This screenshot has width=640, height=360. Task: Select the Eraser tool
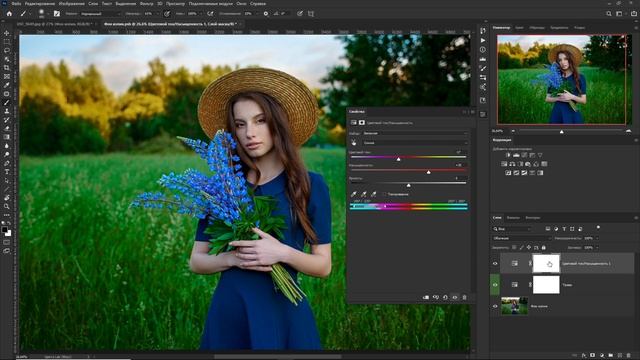[x=7, y=128]
